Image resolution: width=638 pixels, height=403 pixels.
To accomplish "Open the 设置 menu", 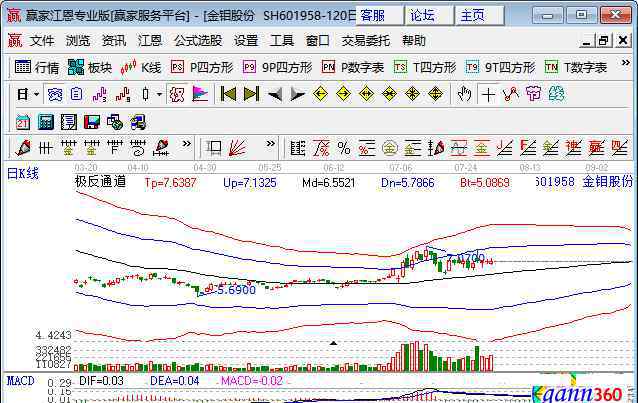I will coord(246,41).
